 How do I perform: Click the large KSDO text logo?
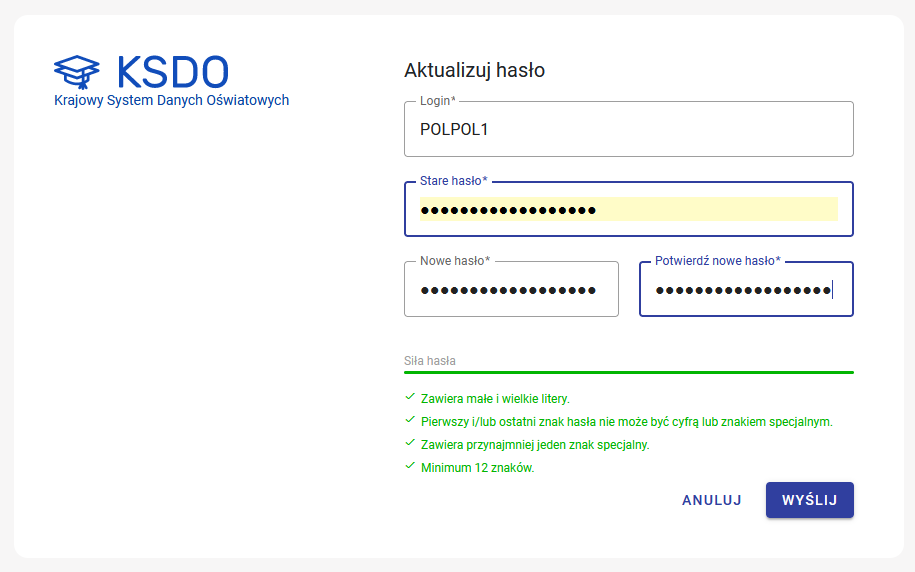point(172,71)
